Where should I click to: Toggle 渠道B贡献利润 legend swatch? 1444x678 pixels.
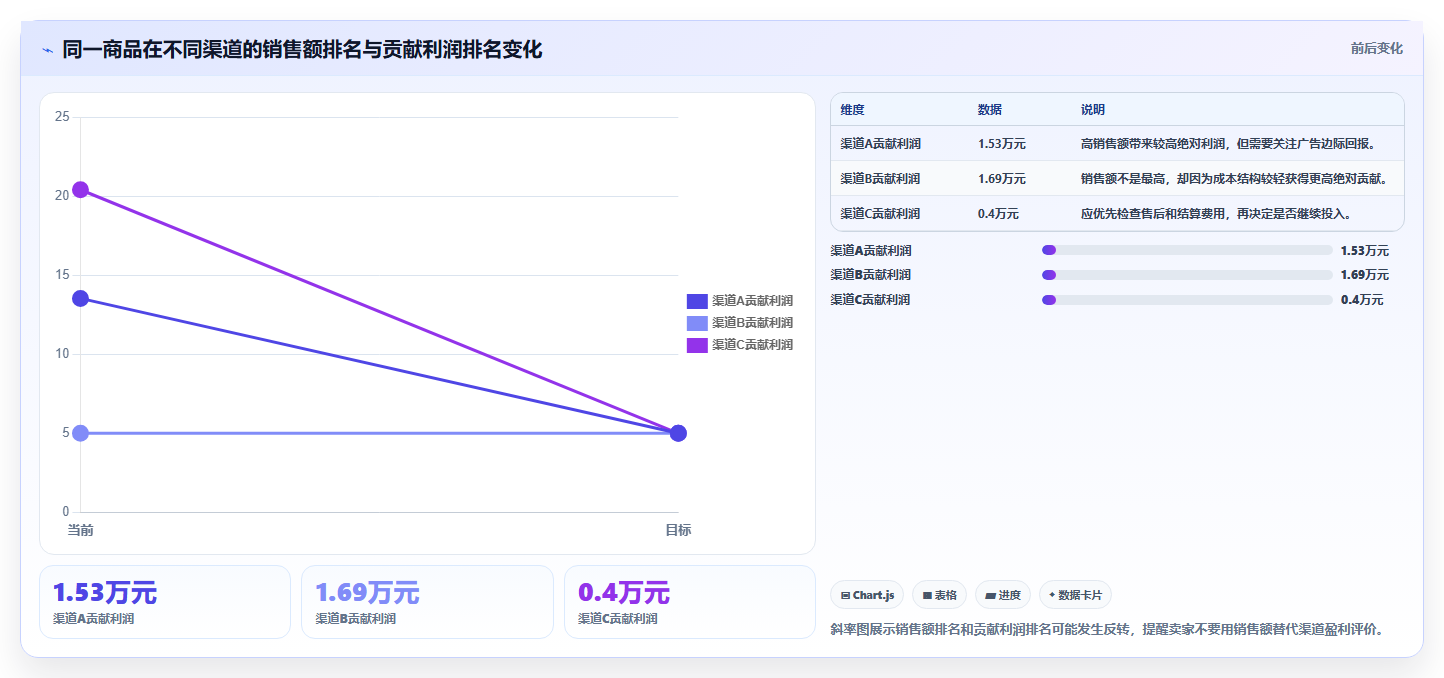point(697,323)
